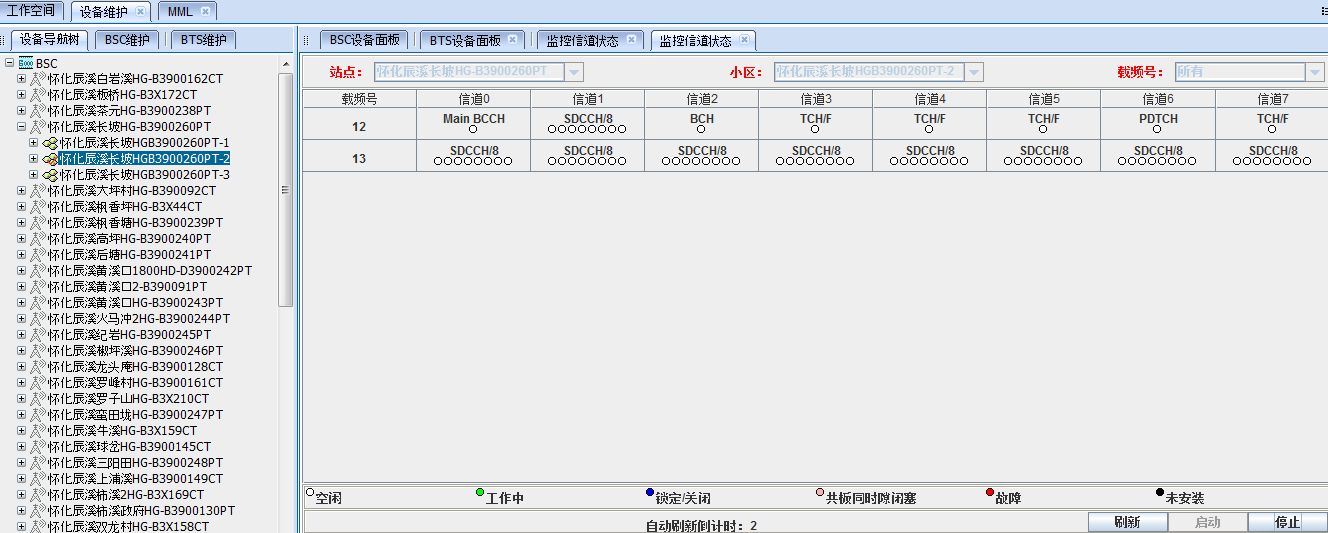This screenshot has width=1328, height=533.
Task: Click the green 工作中 legend dot
Action: [x=480, y=492]
